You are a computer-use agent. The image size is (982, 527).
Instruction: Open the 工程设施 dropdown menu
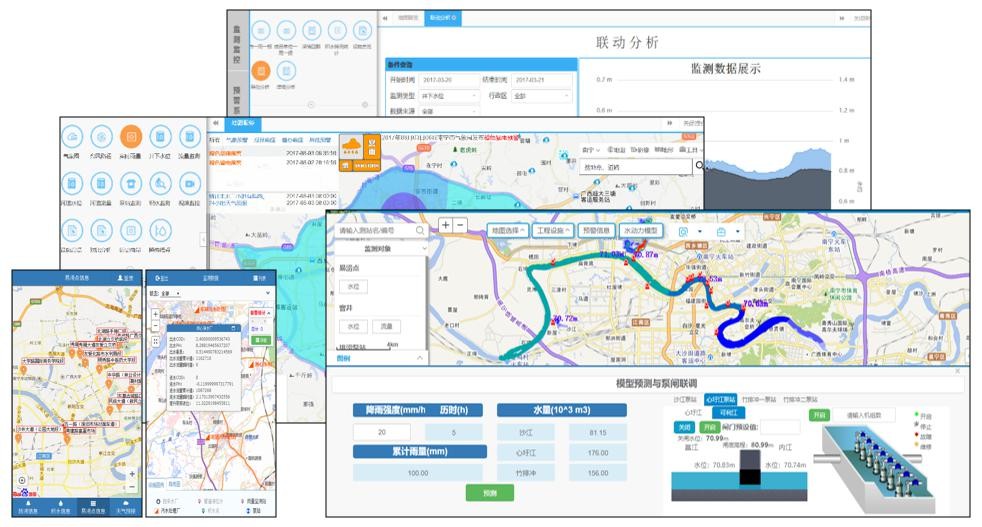(x=553, y=231)
